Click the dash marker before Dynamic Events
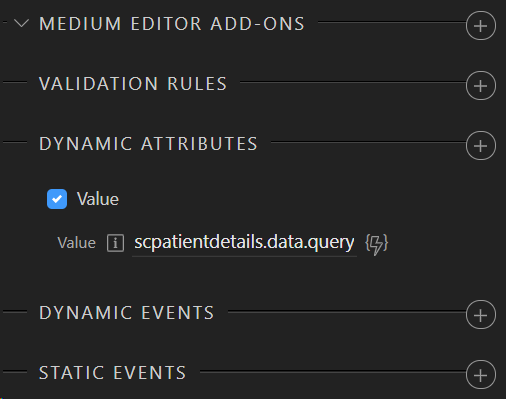 15,311
